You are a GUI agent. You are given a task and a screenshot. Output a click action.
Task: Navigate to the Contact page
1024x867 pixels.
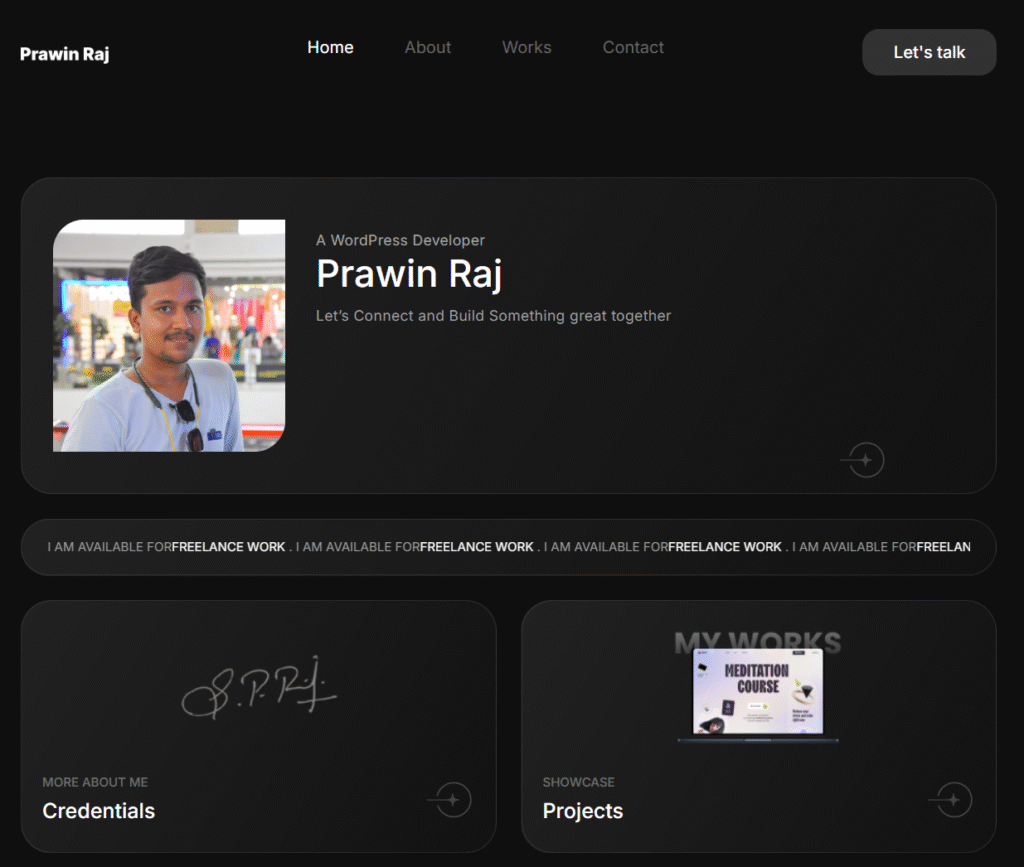click(633, 47)
